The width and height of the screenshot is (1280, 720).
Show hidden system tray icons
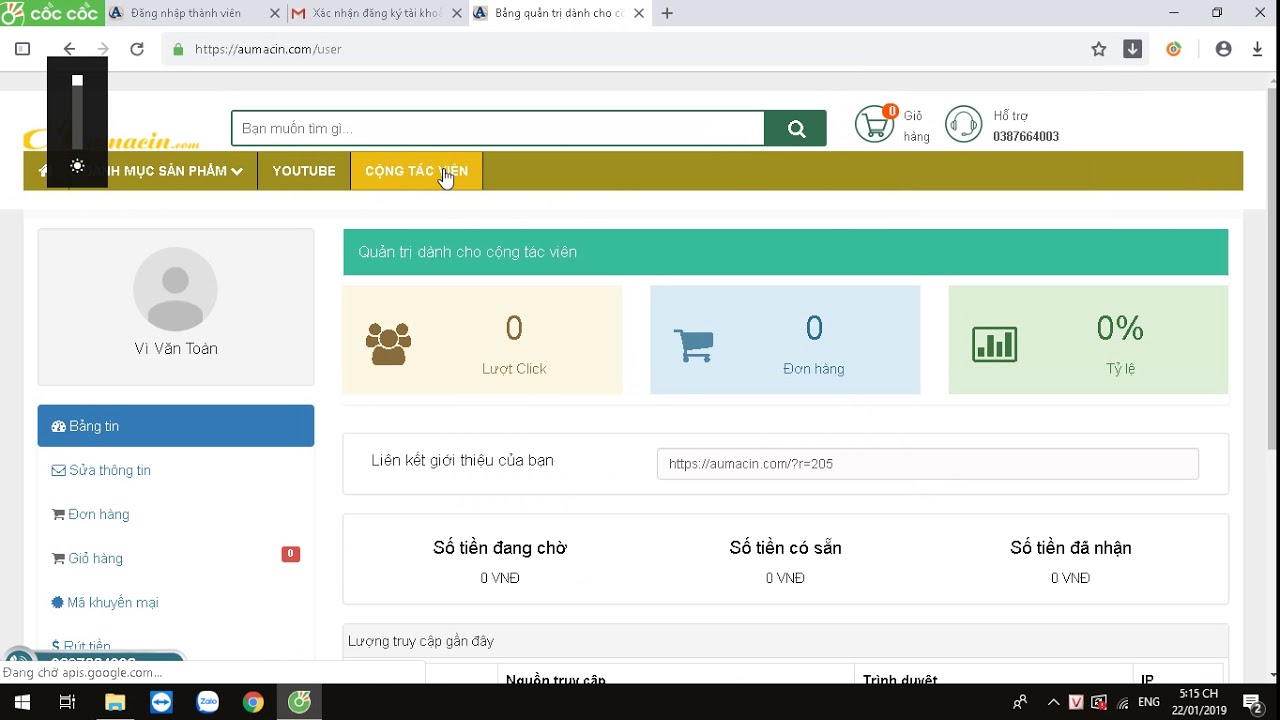(1053, 702)
